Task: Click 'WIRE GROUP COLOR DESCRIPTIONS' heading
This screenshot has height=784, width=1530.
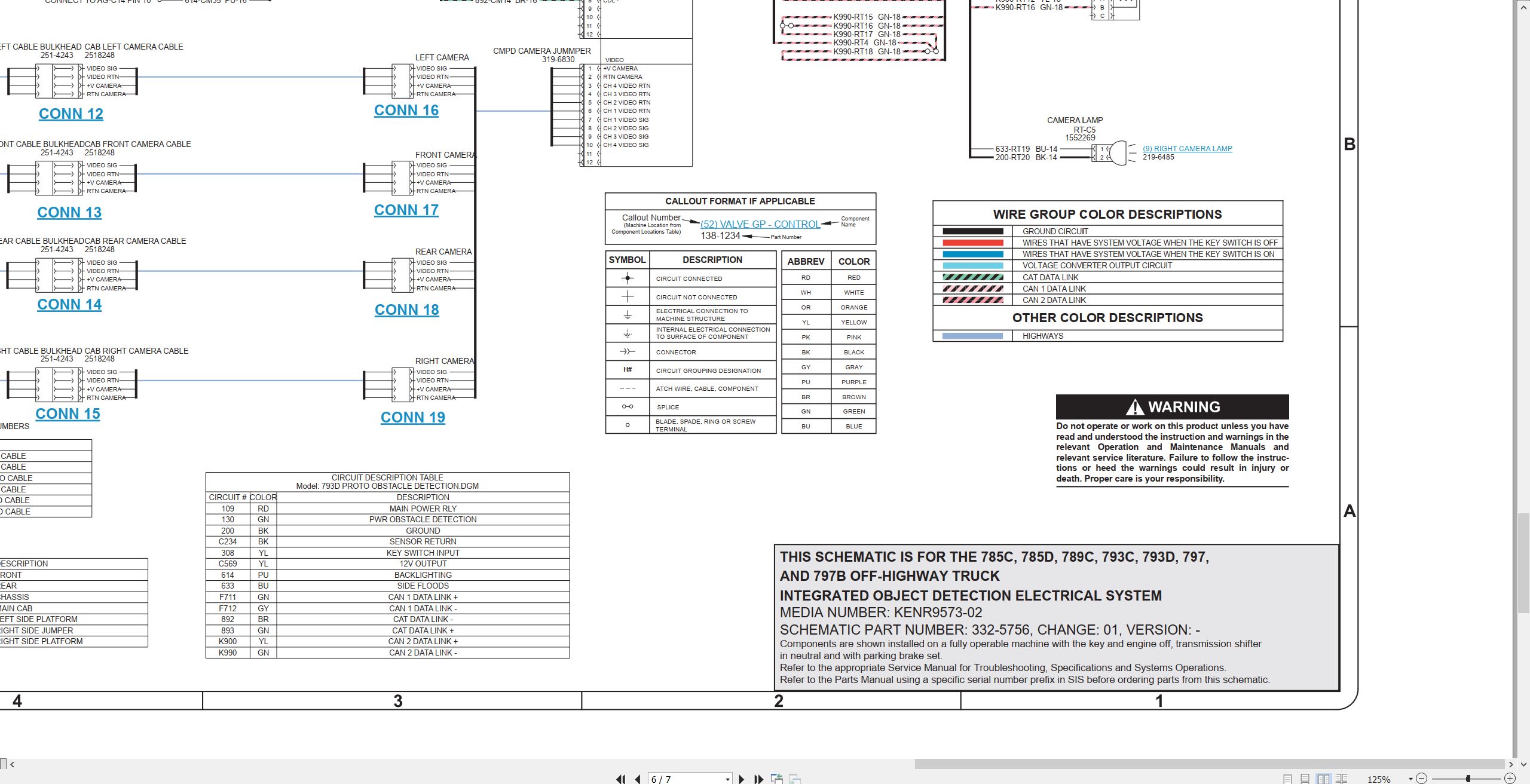Action: (1107, 214)
